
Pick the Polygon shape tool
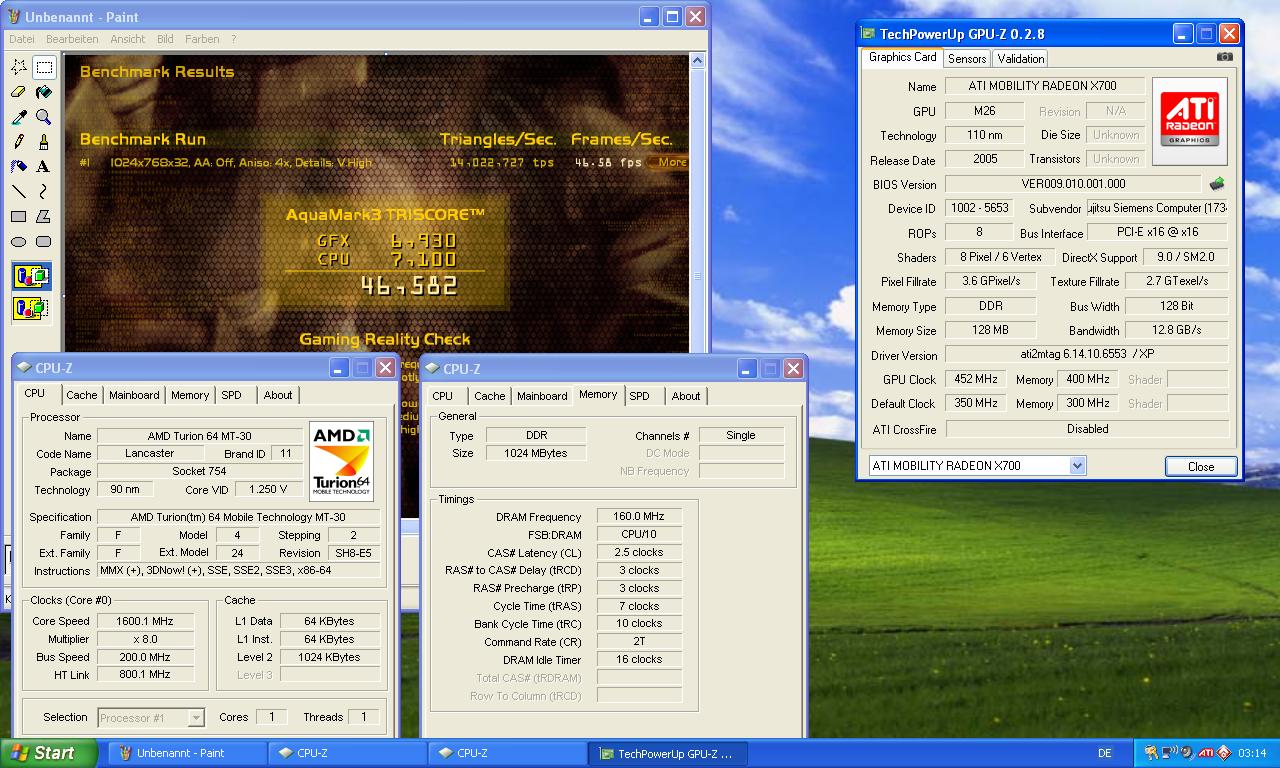(44, 216)
